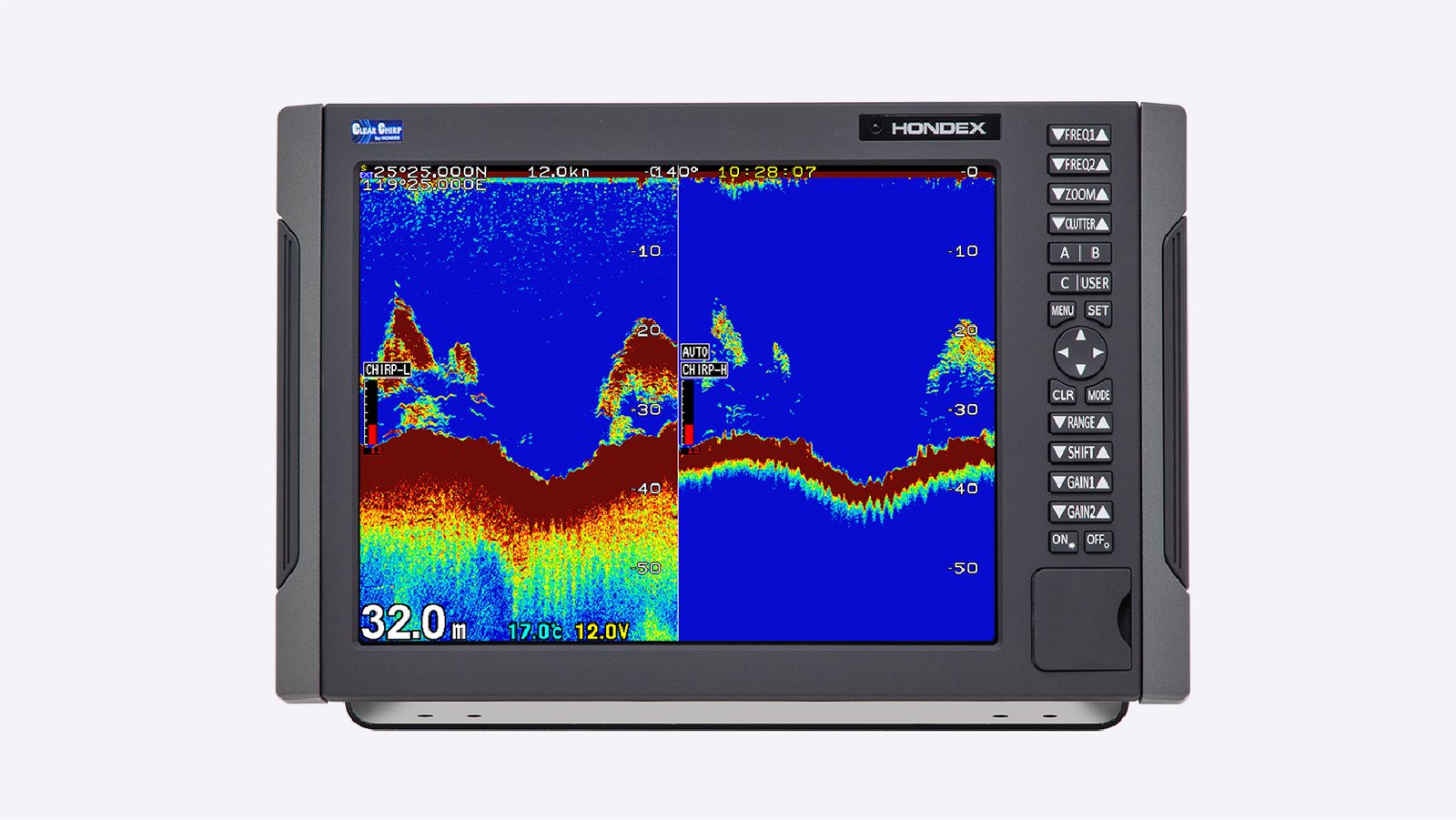Screen dimensions: 1456x820
Task: Tap the CHIRP-H label
Action: click(704, 370)
